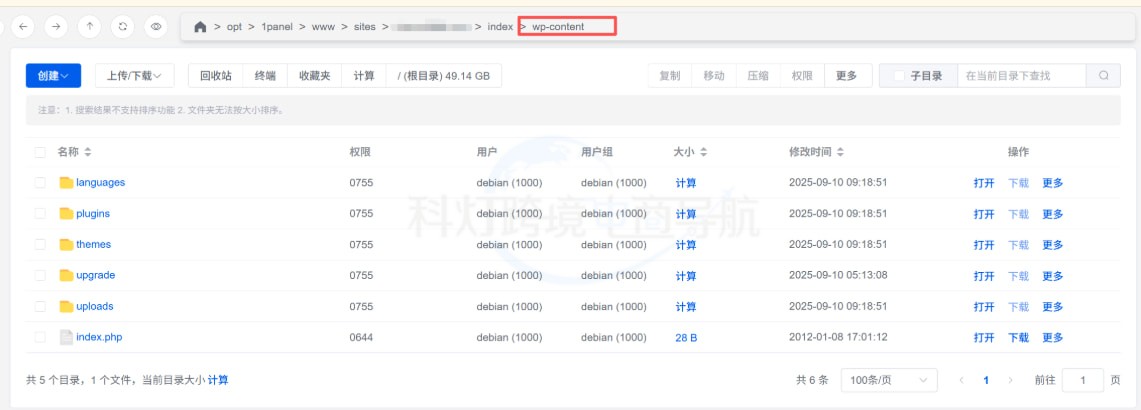
Task: Change the 100条/页 page size
Action: [x=890, y=380]
